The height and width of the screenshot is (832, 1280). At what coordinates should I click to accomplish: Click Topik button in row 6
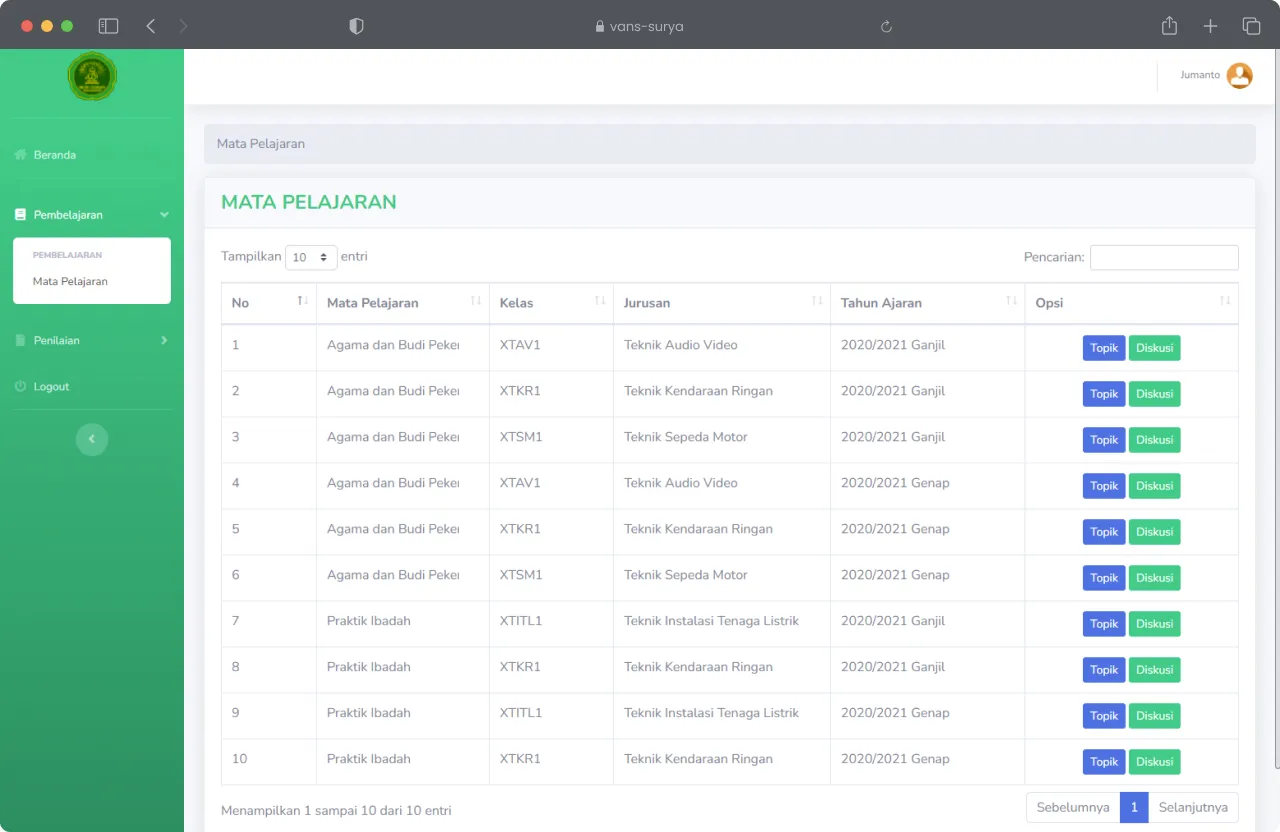tap(1104, 578)
